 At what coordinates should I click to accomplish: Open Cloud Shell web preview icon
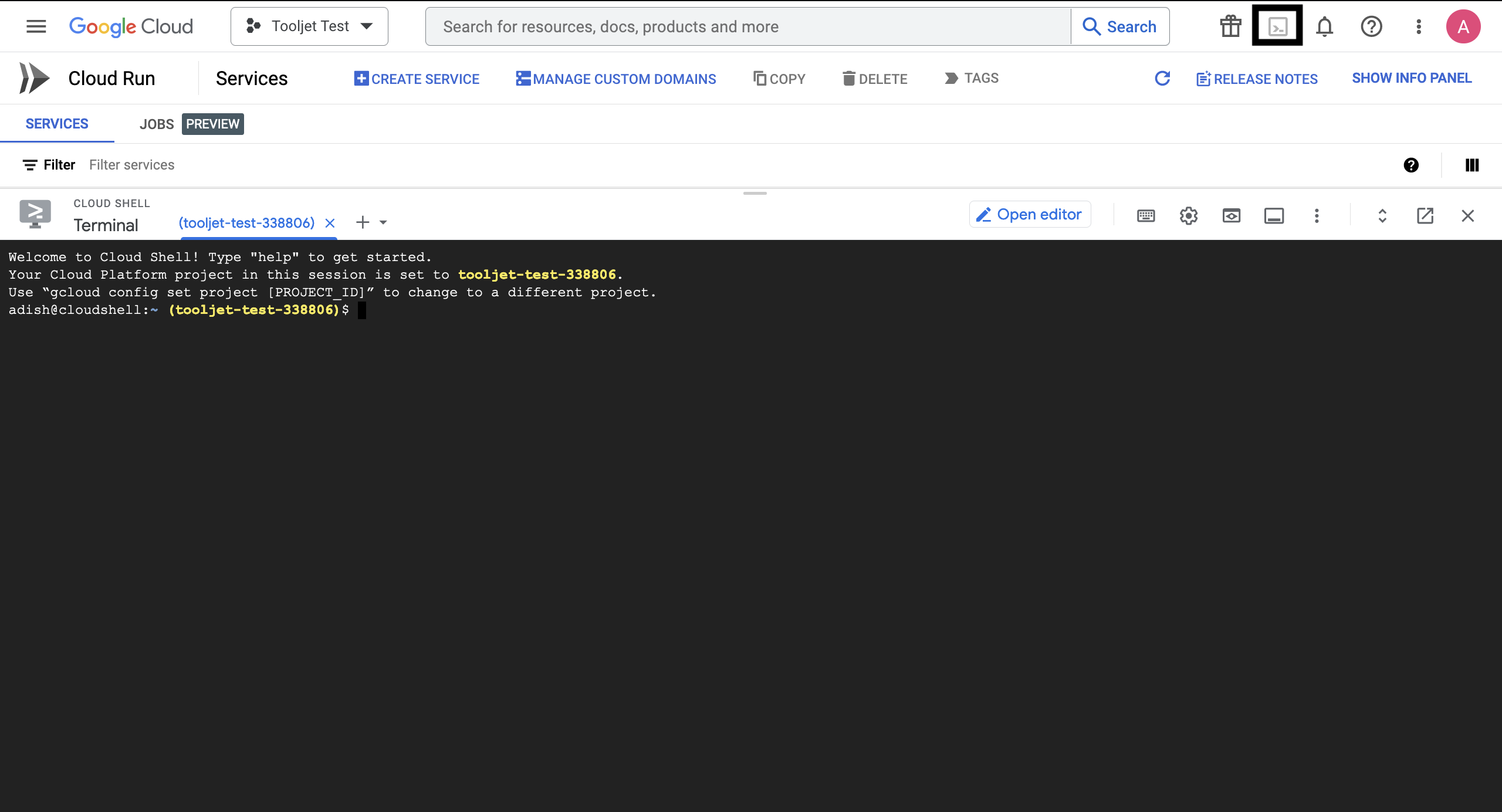pos(1232,216)
